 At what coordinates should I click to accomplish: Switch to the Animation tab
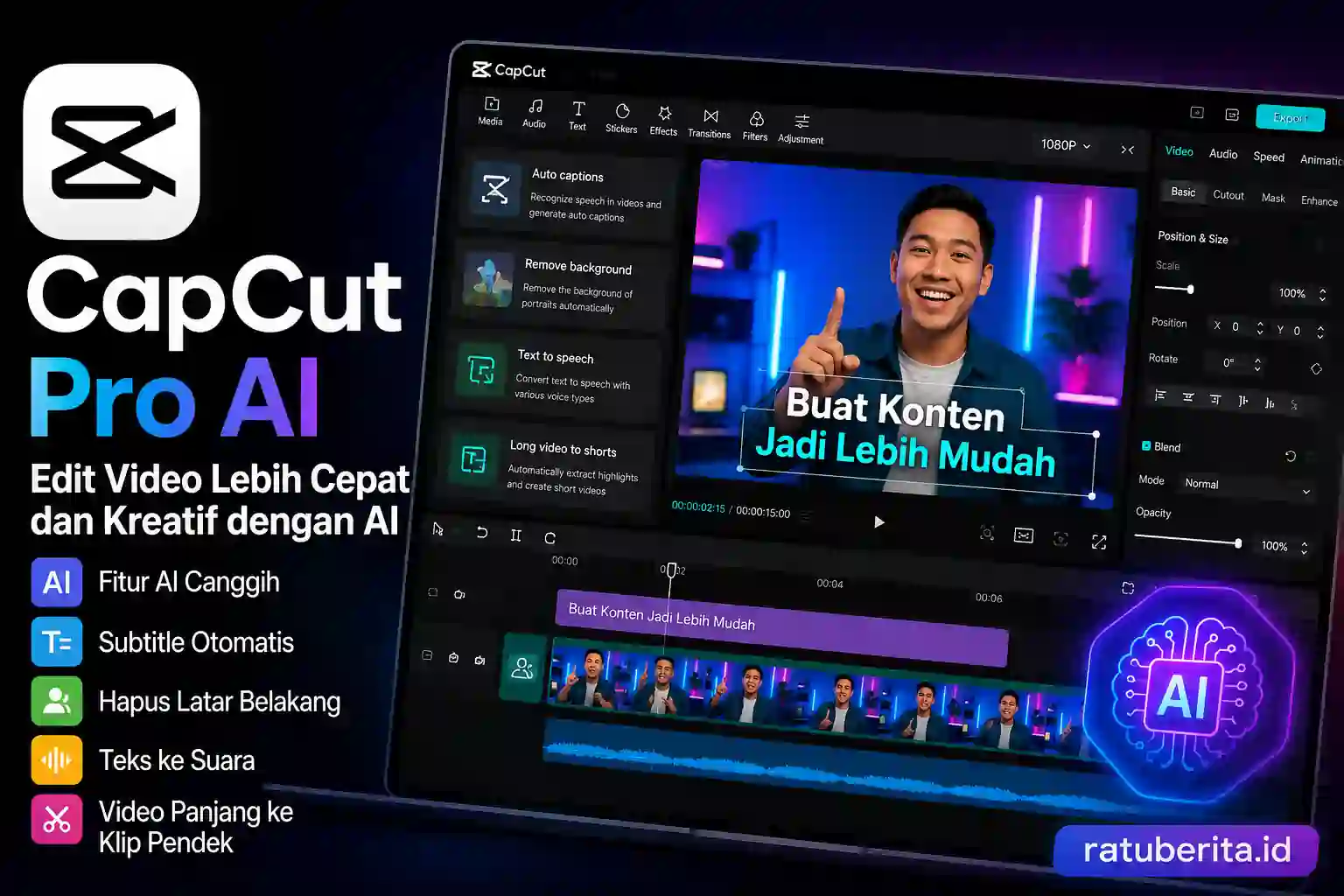point(1320,159)
